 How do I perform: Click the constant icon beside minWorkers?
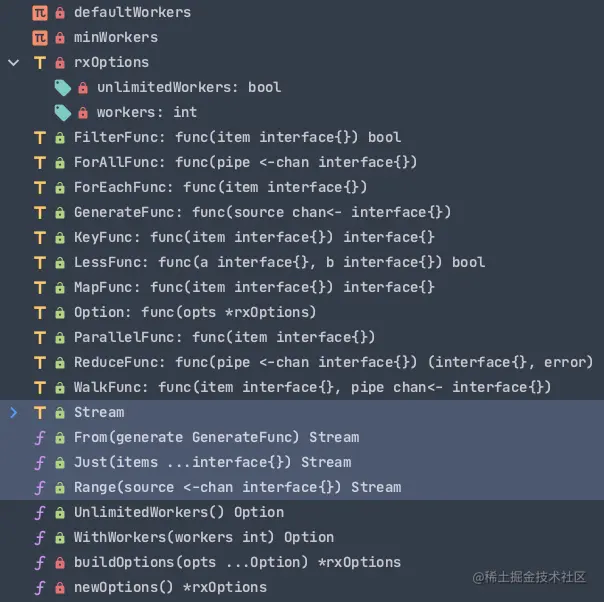pyautogui.click(x=40, y=37)
